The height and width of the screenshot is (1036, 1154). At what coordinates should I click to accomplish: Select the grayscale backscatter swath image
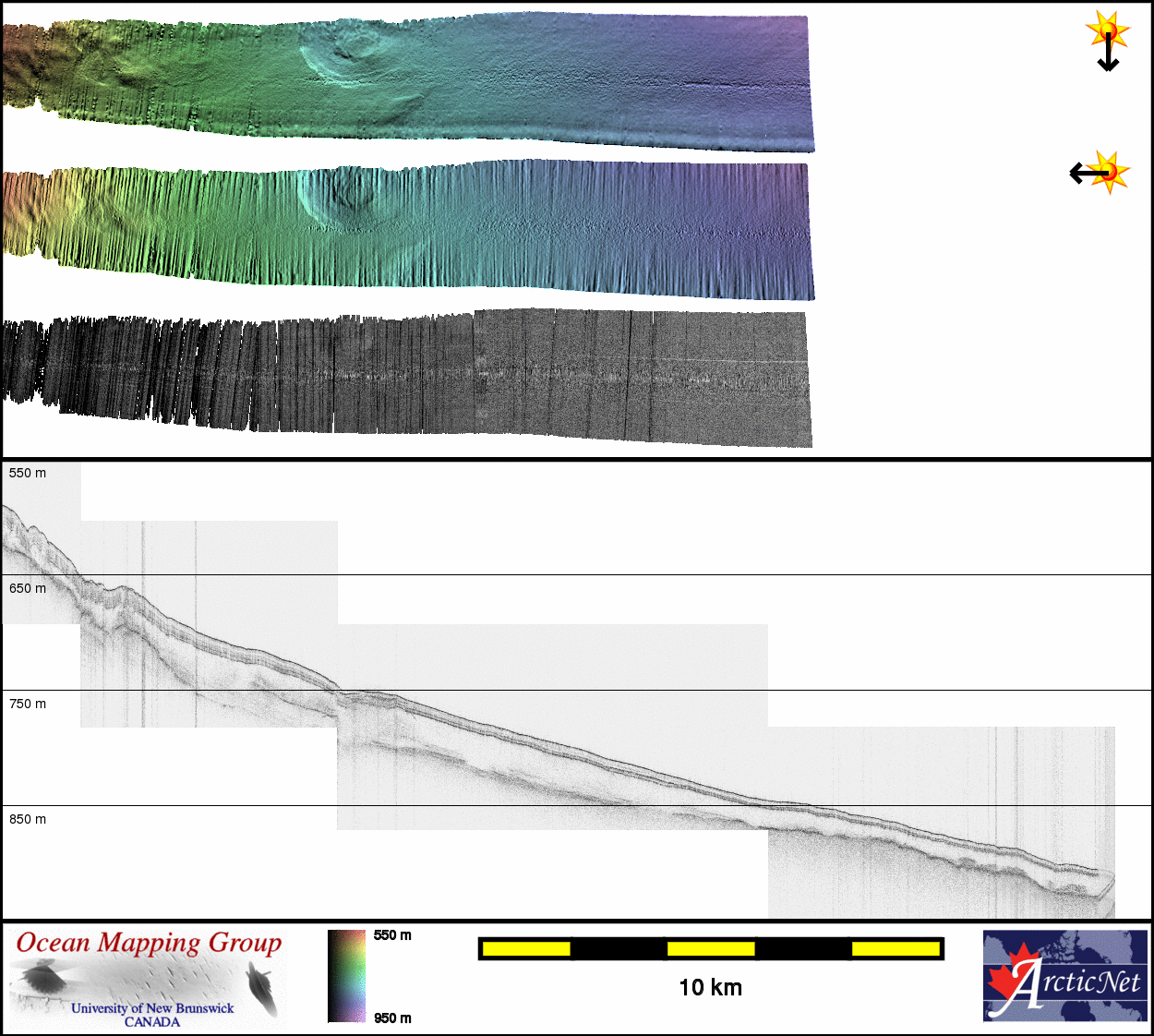tap(406, 379)
